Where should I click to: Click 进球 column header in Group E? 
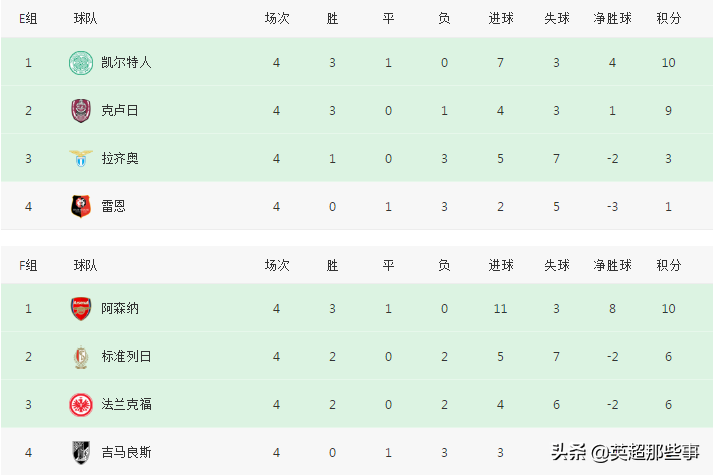[501, 19]
